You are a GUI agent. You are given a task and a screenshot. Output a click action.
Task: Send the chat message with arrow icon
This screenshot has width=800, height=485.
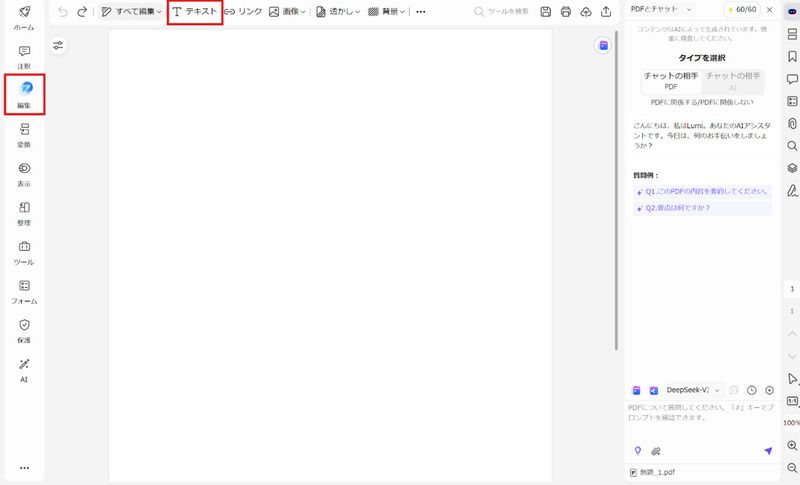click(x=768, y=451)
